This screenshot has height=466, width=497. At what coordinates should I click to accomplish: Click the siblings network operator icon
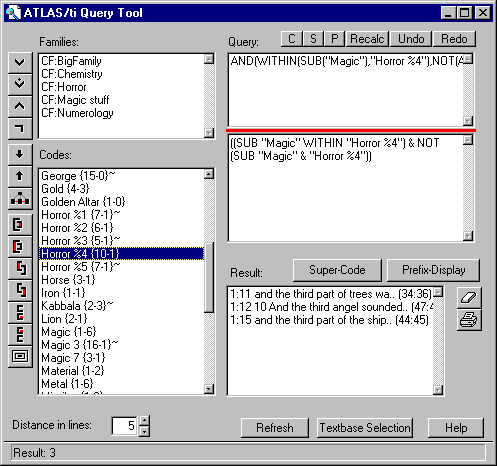click(20, 198)
